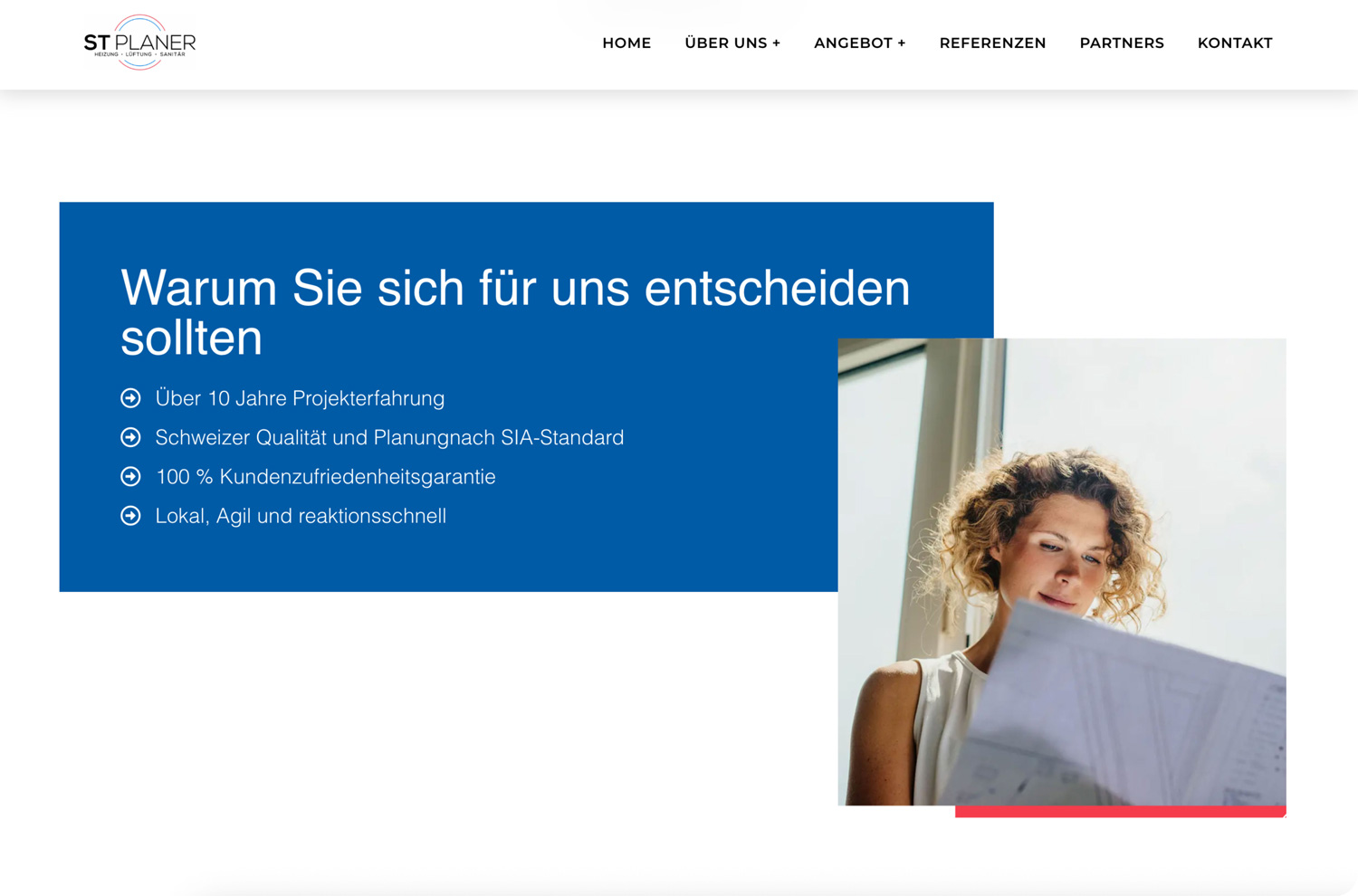
Task: Click the ST Planer logo
Action: tap(139, 43)
